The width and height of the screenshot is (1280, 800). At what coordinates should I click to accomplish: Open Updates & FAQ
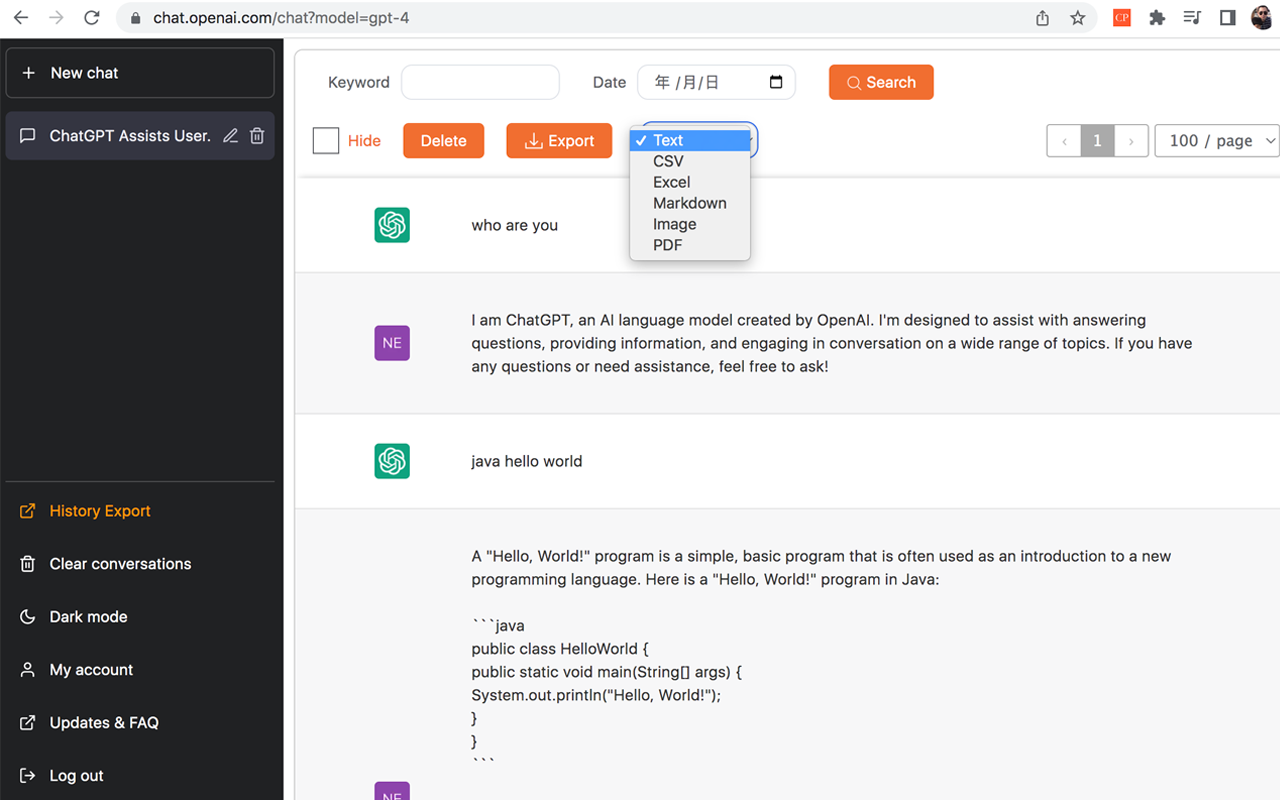[x=104, y=723]
